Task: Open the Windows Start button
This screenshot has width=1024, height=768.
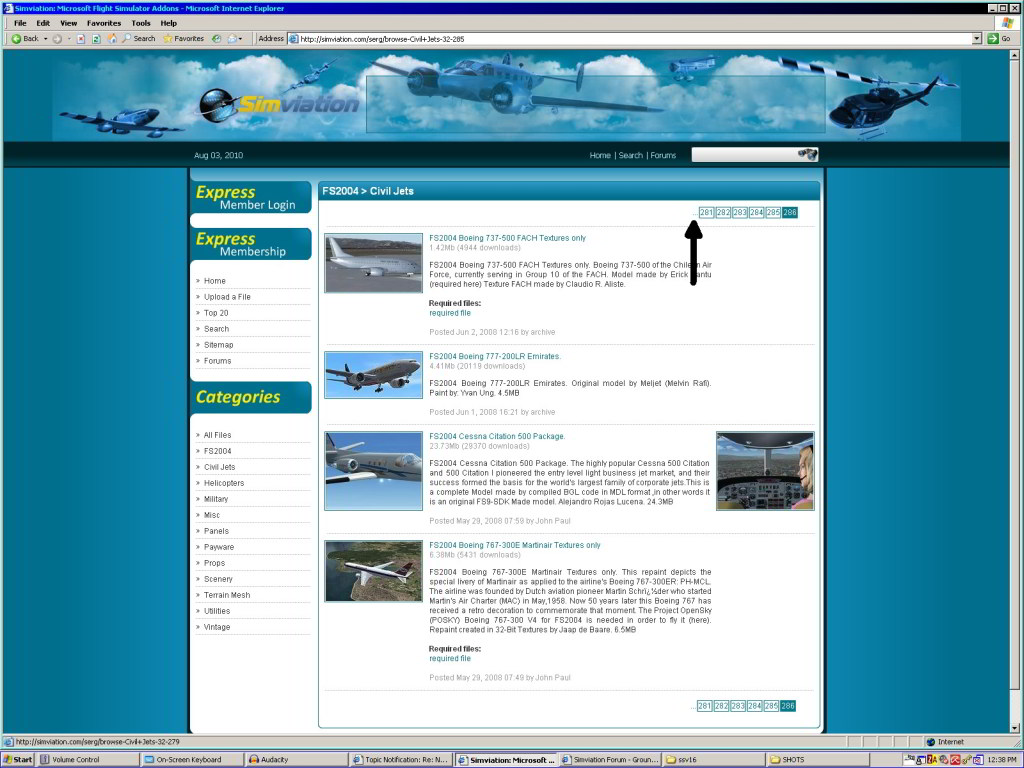Action: click(x=18, y=760)
